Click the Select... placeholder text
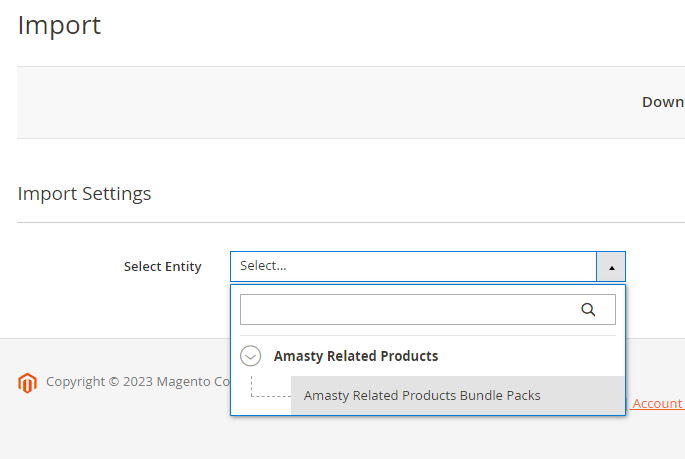This screenshot has height=459, width=685. tap(263, 266)
